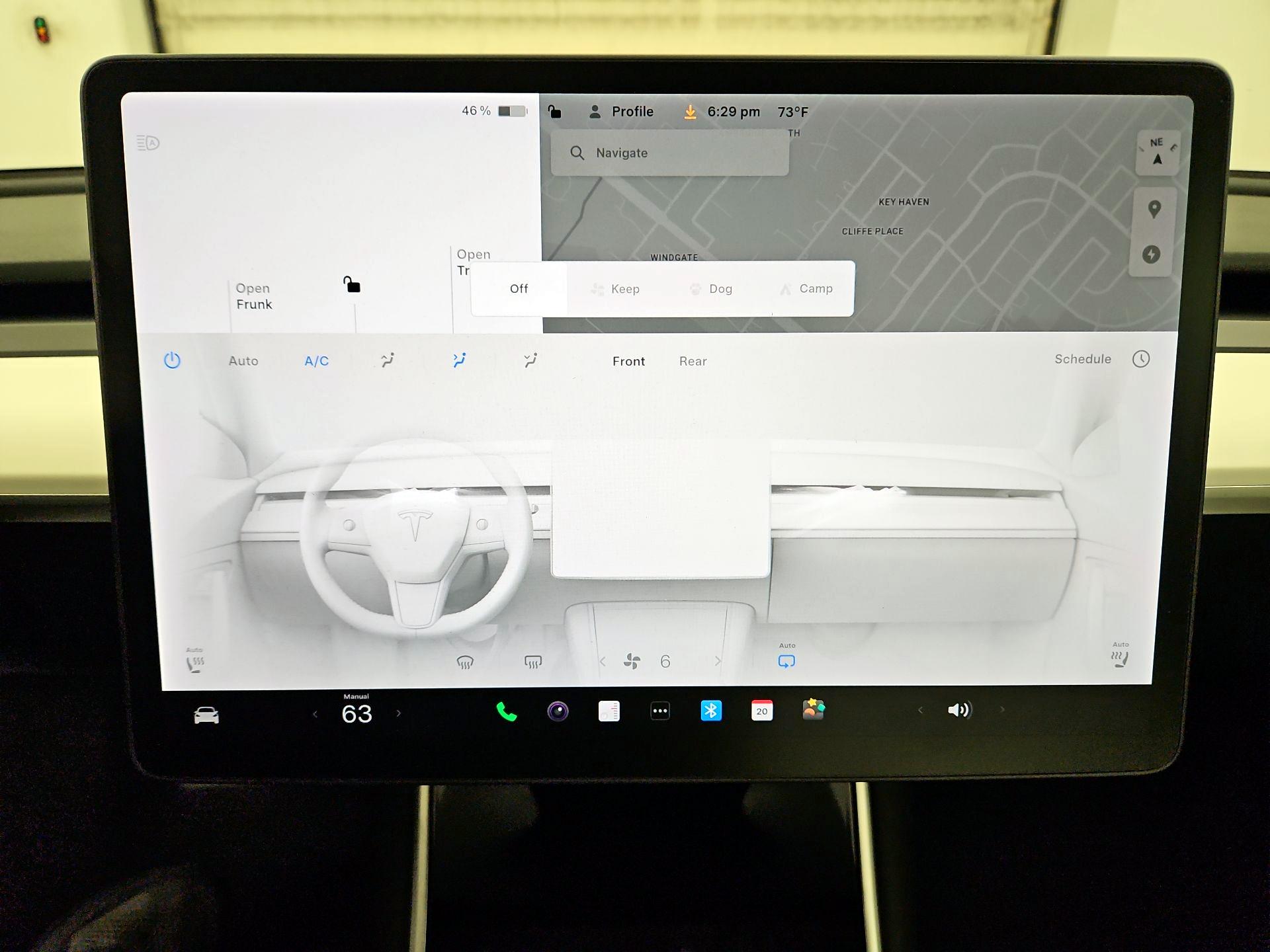This screenshot has width=1270, height=952.
Task: Select Off climate keep mode
Action: pyautogui.click(x=519, y=289)
